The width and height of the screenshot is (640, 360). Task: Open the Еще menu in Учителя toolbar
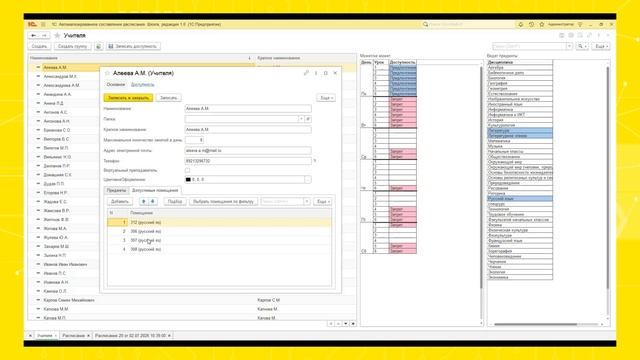point(601,47)
